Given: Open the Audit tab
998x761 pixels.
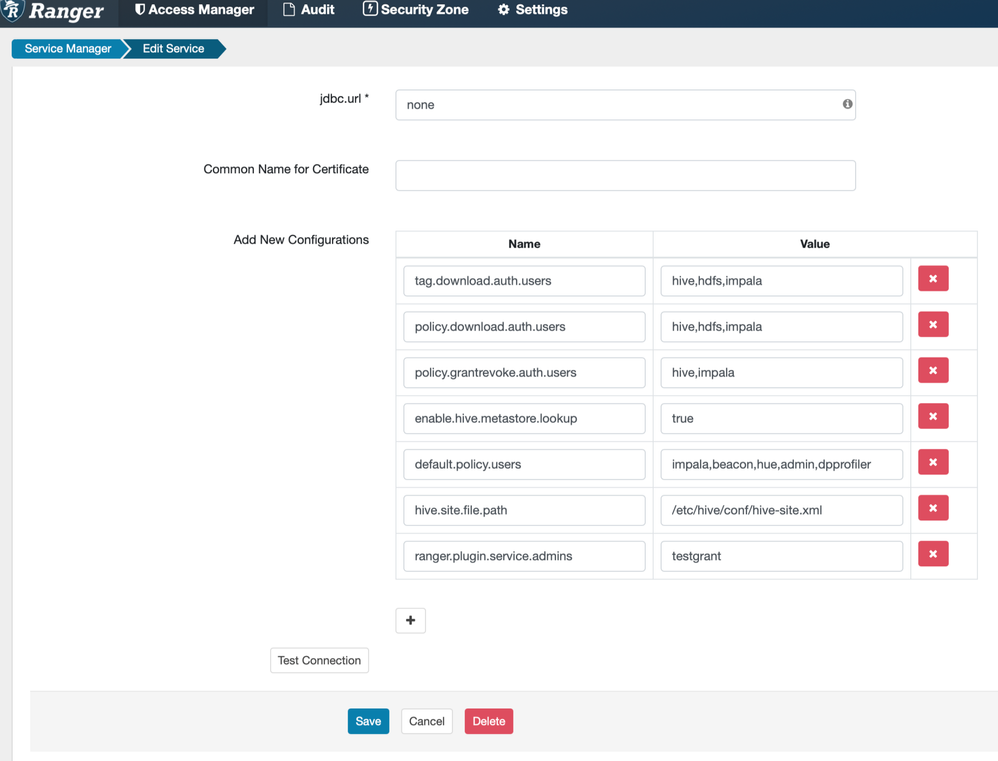Looking at the screenshot, I should pyautogui.click(x=309, y=10).
